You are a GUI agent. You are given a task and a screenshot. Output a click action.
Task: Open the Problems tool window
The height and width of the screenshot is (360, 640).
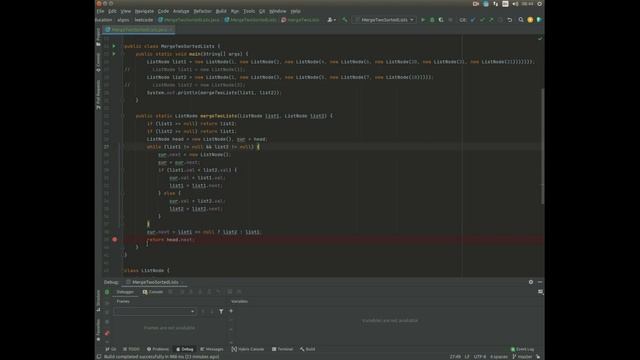click(158, 349)
